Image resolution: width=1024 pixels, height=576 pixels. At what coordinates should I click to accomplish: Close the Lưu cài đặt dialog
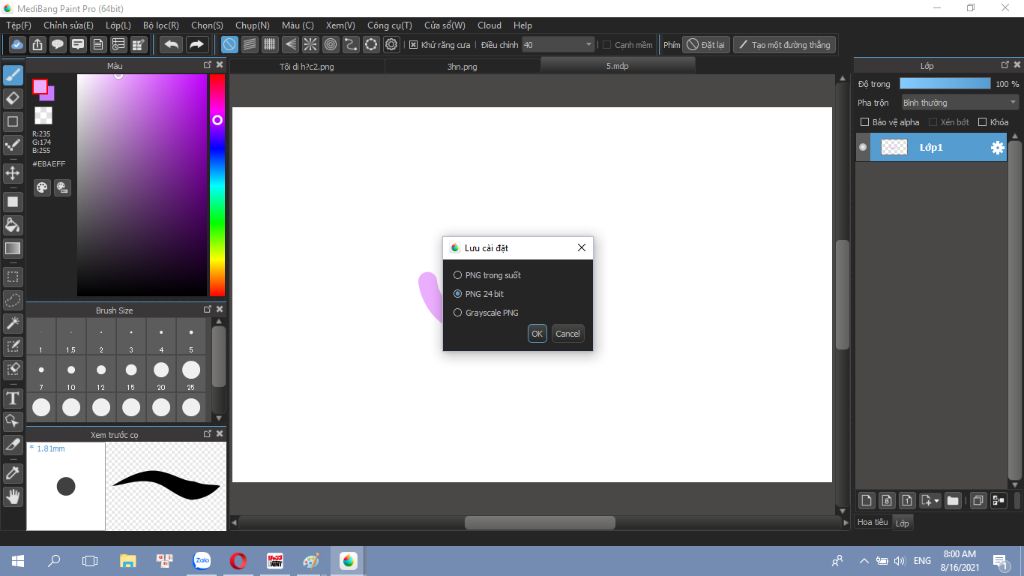click(x=581, y=248)
